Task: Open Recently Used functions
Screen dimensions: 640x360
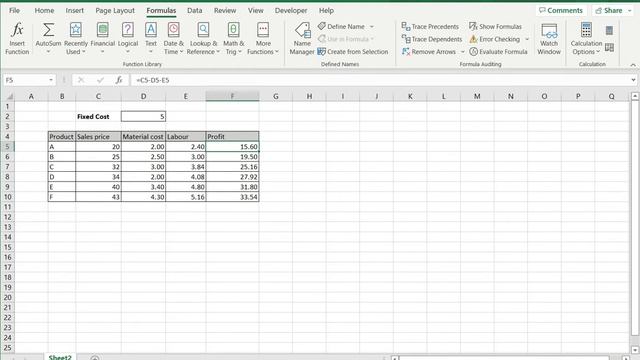Action: point(76,38)
